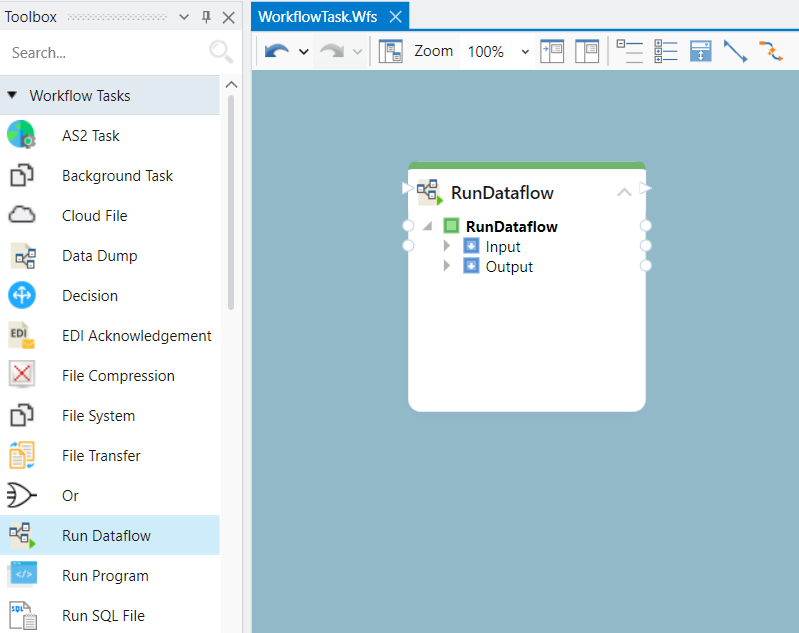Click the Undo arrow in the toolbar
The height and width of the screenshot is (633, 799).
click(x=276, y=51)
